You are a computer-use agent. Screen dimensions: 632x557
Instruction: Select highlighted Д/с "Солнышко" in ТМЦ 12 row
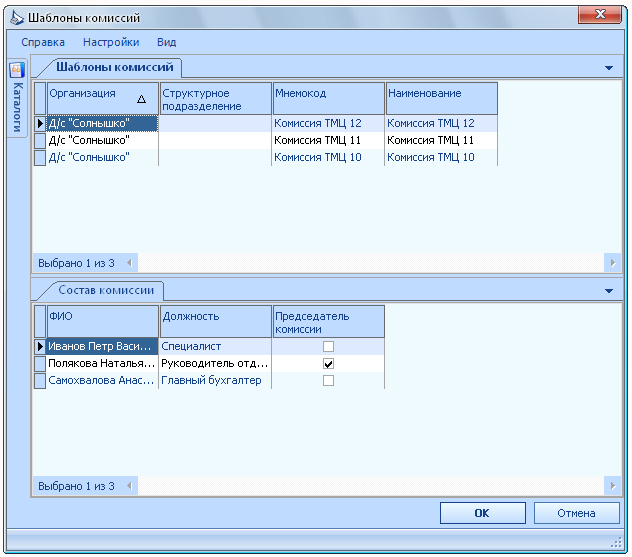pyautogui.click(x=102, y=123)
